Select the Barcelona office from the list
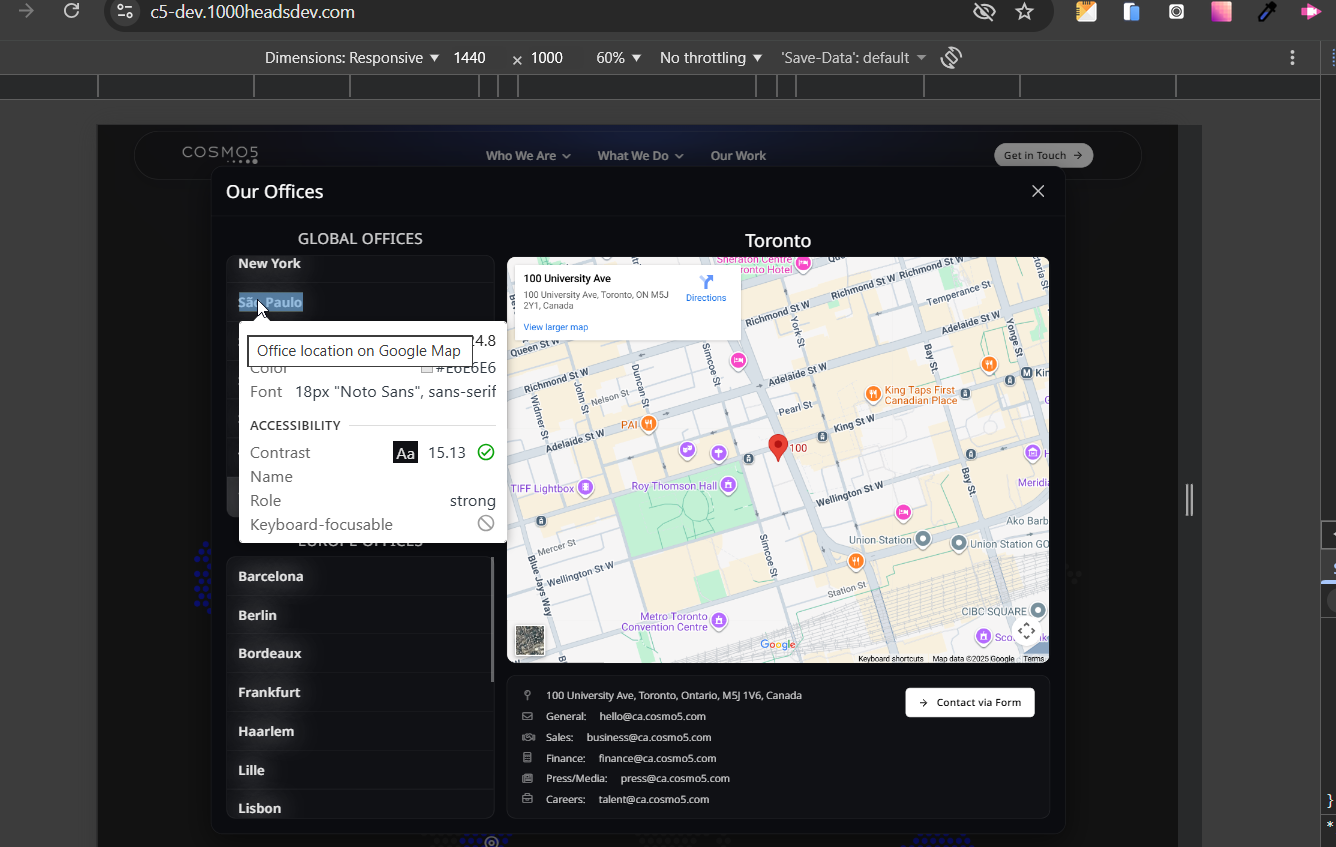This screenshot has width=1336, height=847. [x=271, y=576]
